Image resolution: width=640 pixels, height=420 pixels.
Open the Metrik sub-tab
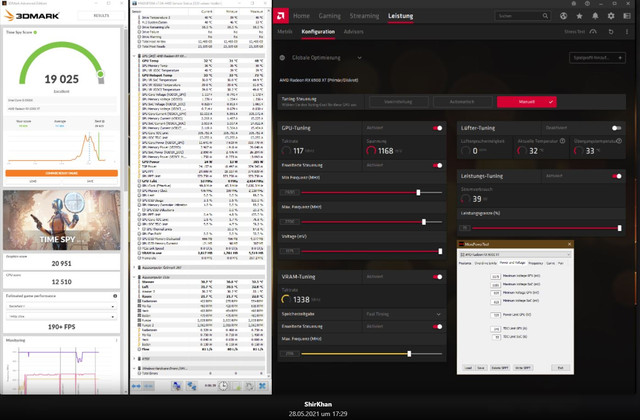284,31
